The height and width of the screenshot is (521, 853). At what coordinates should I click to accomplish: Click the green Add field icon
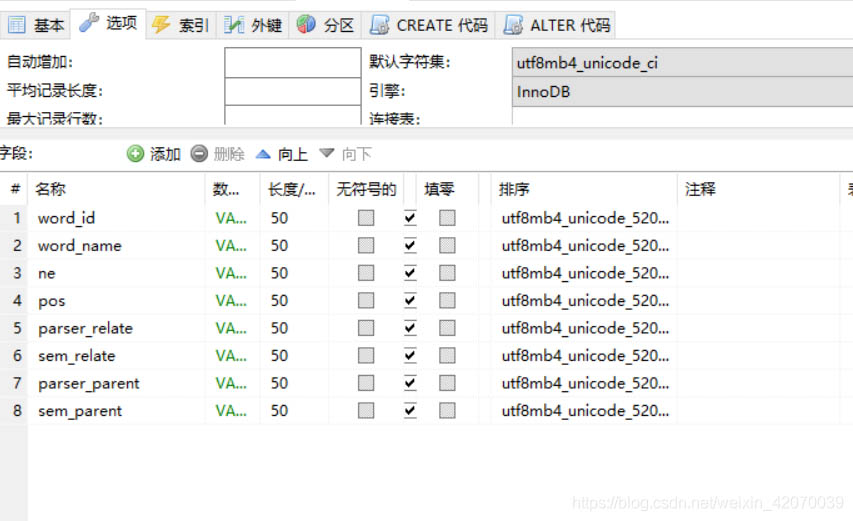pos(136,154)
